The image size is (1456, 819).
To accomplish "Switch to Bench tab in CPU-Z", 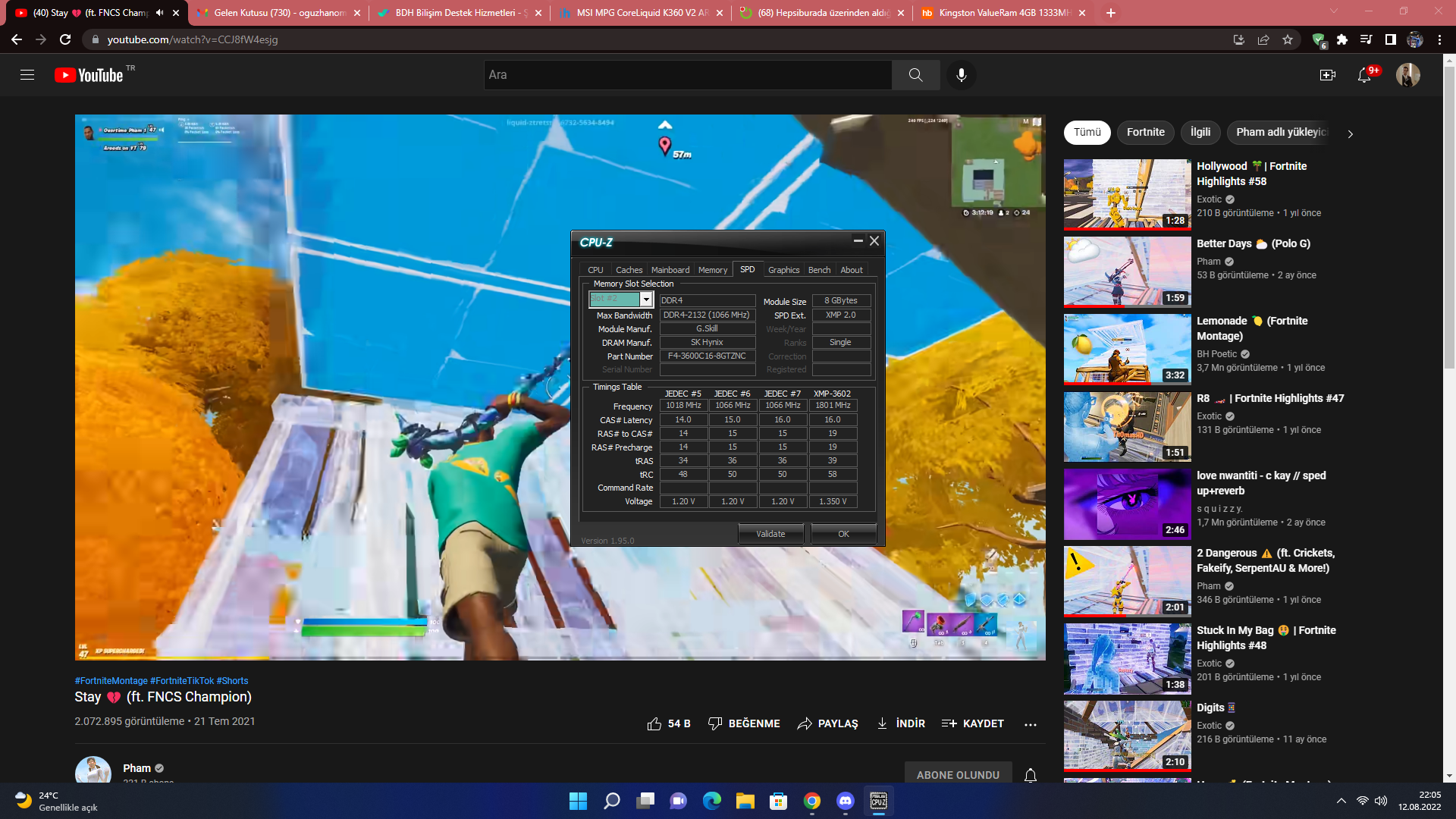I will pos(819,270).
